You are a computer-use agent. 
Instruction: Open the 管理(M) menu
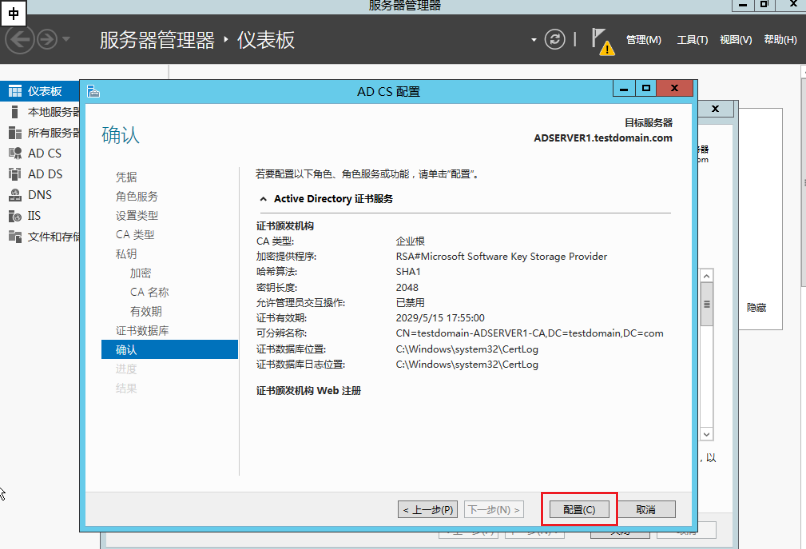tap(644, 40)
